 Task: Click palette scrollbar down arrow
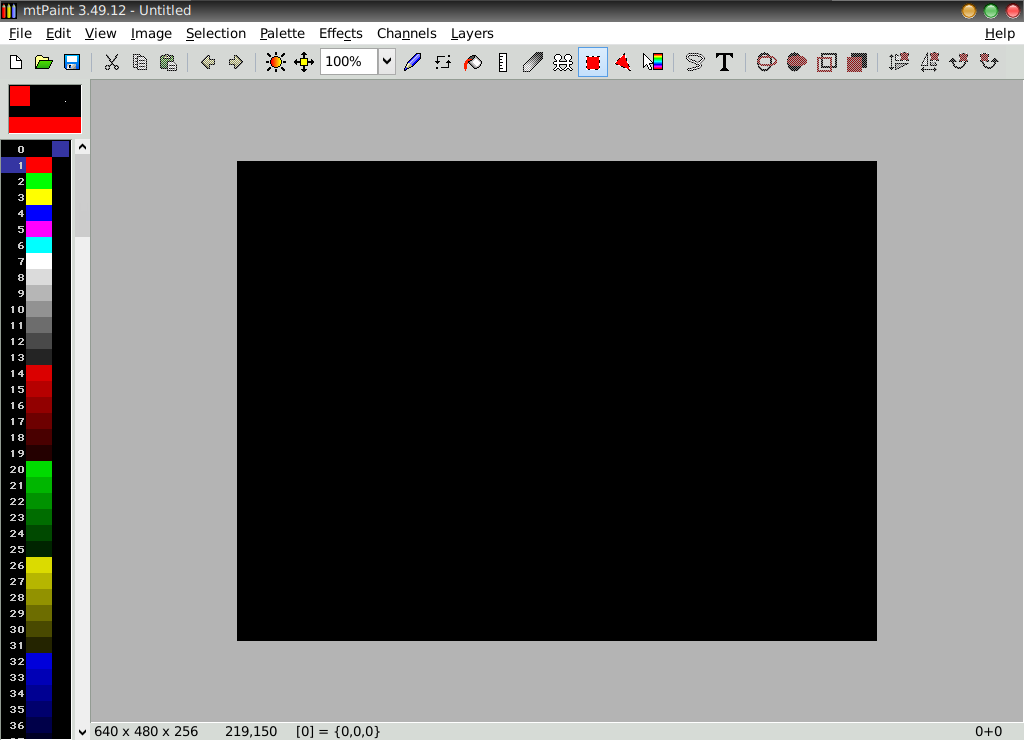tap(82, 732)
